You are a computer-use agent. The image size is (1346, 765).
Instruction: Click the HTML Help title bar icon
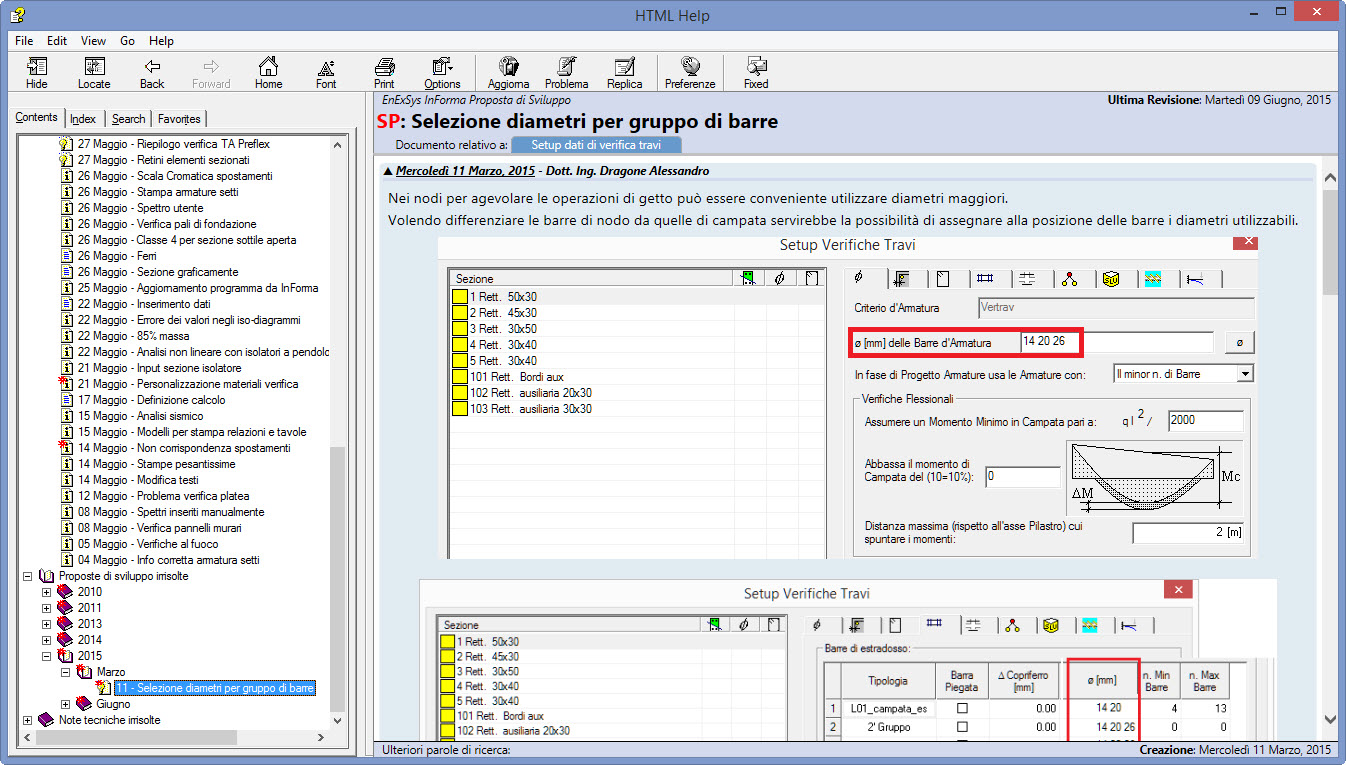coord(17,15)
